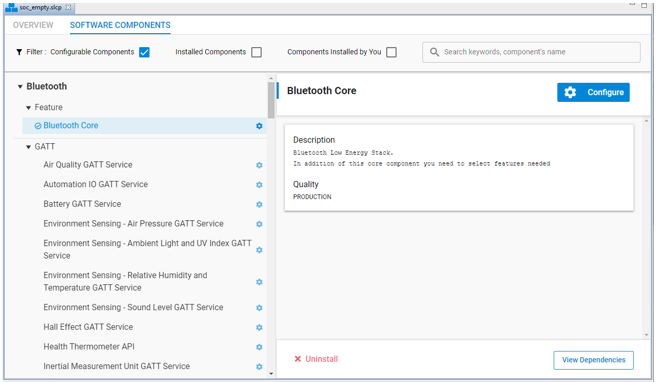The width and height of the screenshot is (657, 382).
Task: Minimize the editor pane
Action: coord(632,5)
